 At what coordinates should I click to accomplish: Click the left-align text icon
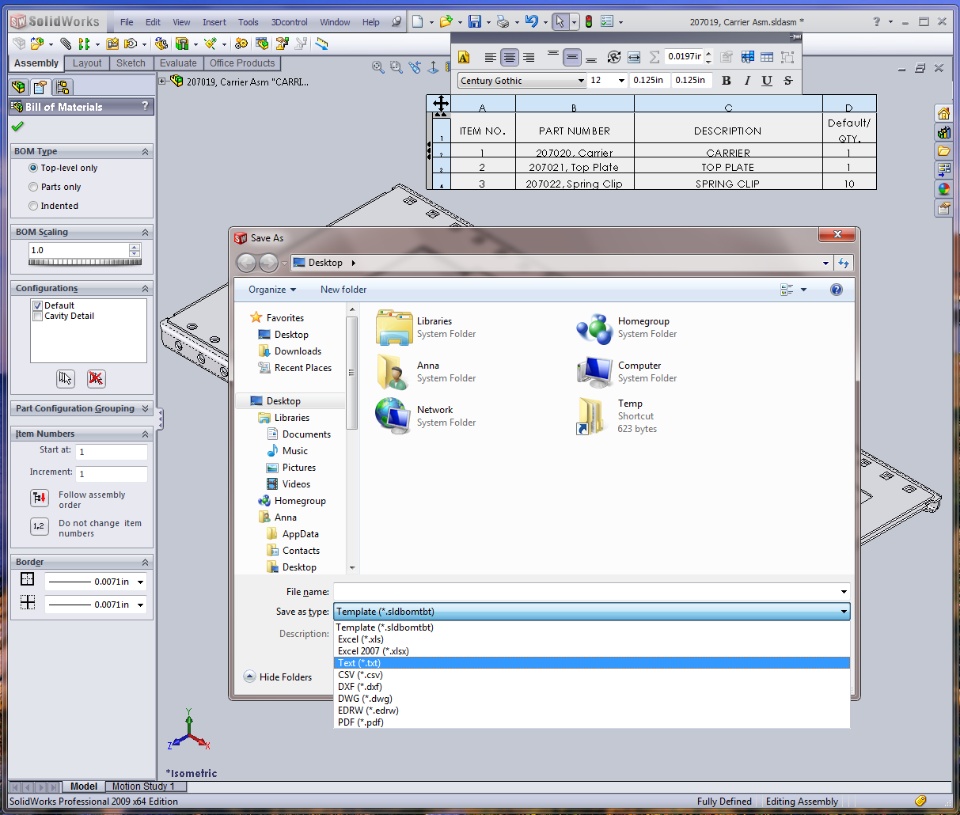click(x=490, y=58)
